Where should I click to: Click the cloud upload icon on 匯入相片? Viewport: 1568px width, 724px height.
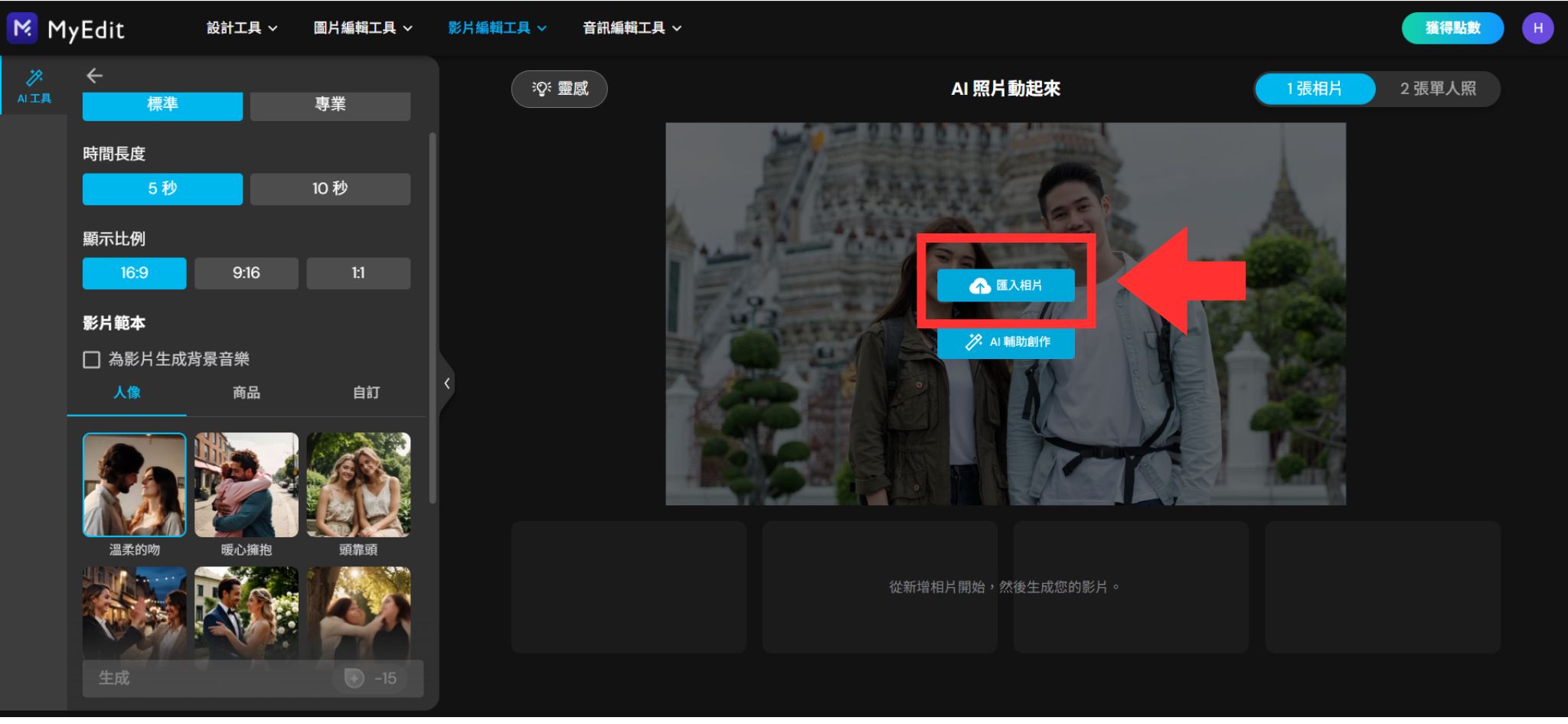pyautogui.click(x=979, y=285)
